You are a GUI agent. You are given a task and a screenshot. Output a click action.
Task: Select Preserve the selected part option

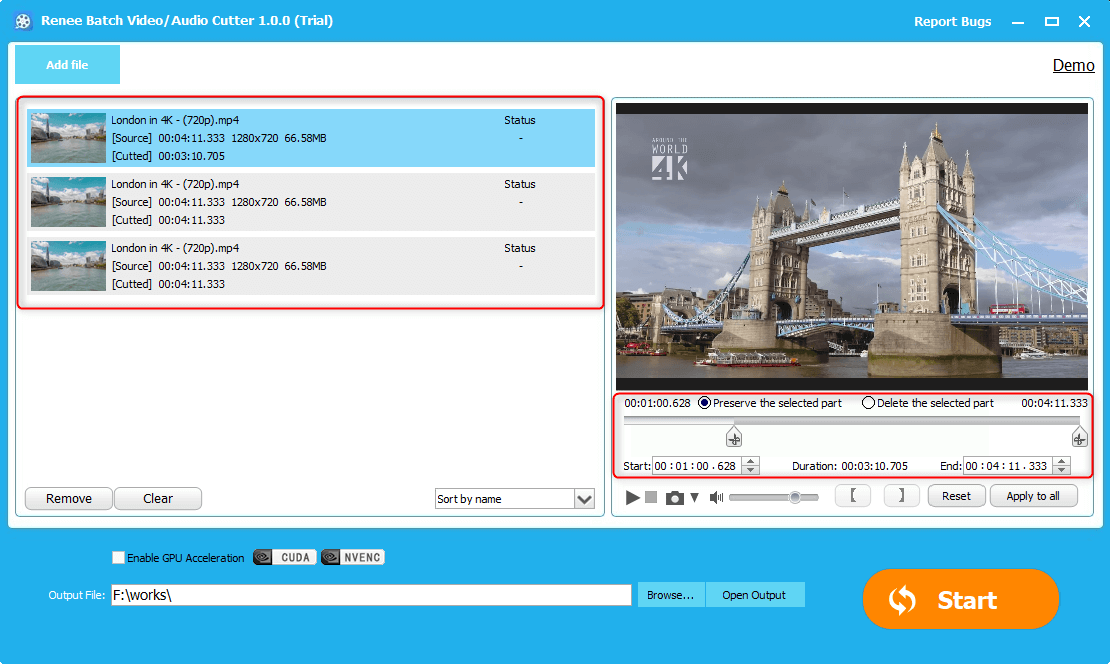(x=705, y=403)
